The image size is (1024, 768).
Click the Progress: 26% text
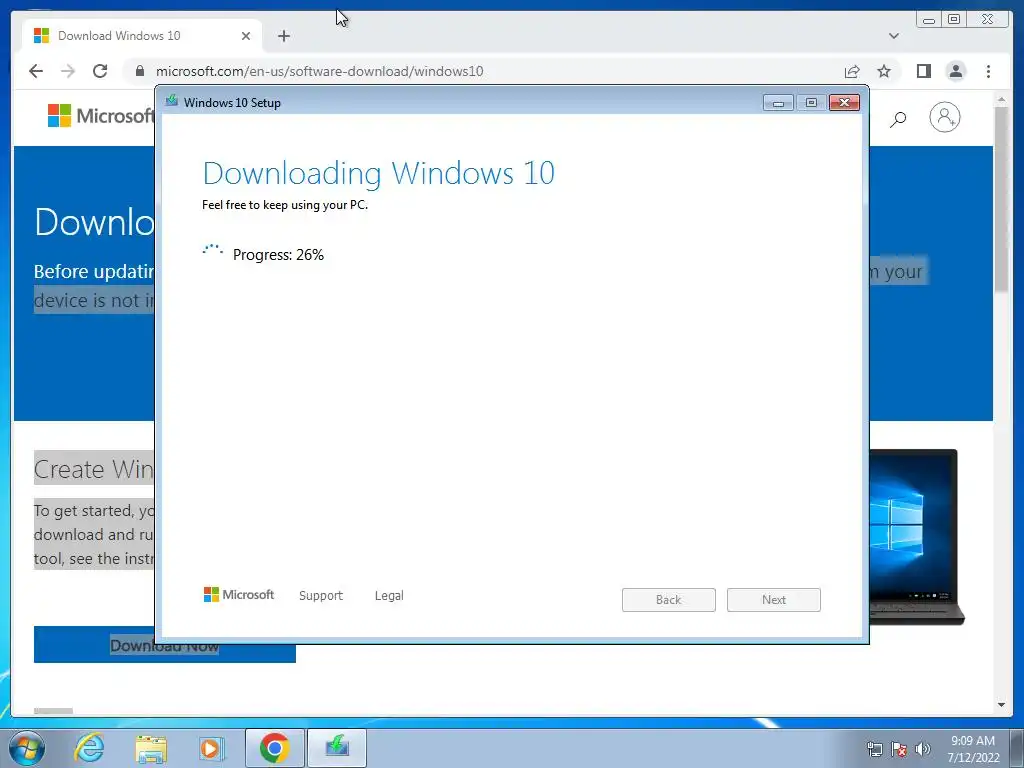(x=278, y=255)
